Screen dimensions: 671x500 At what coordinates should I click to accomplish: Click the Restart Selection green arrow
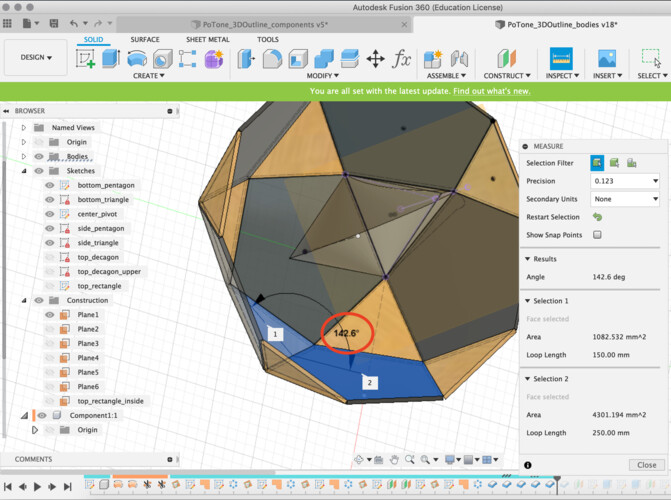(597, 217)
